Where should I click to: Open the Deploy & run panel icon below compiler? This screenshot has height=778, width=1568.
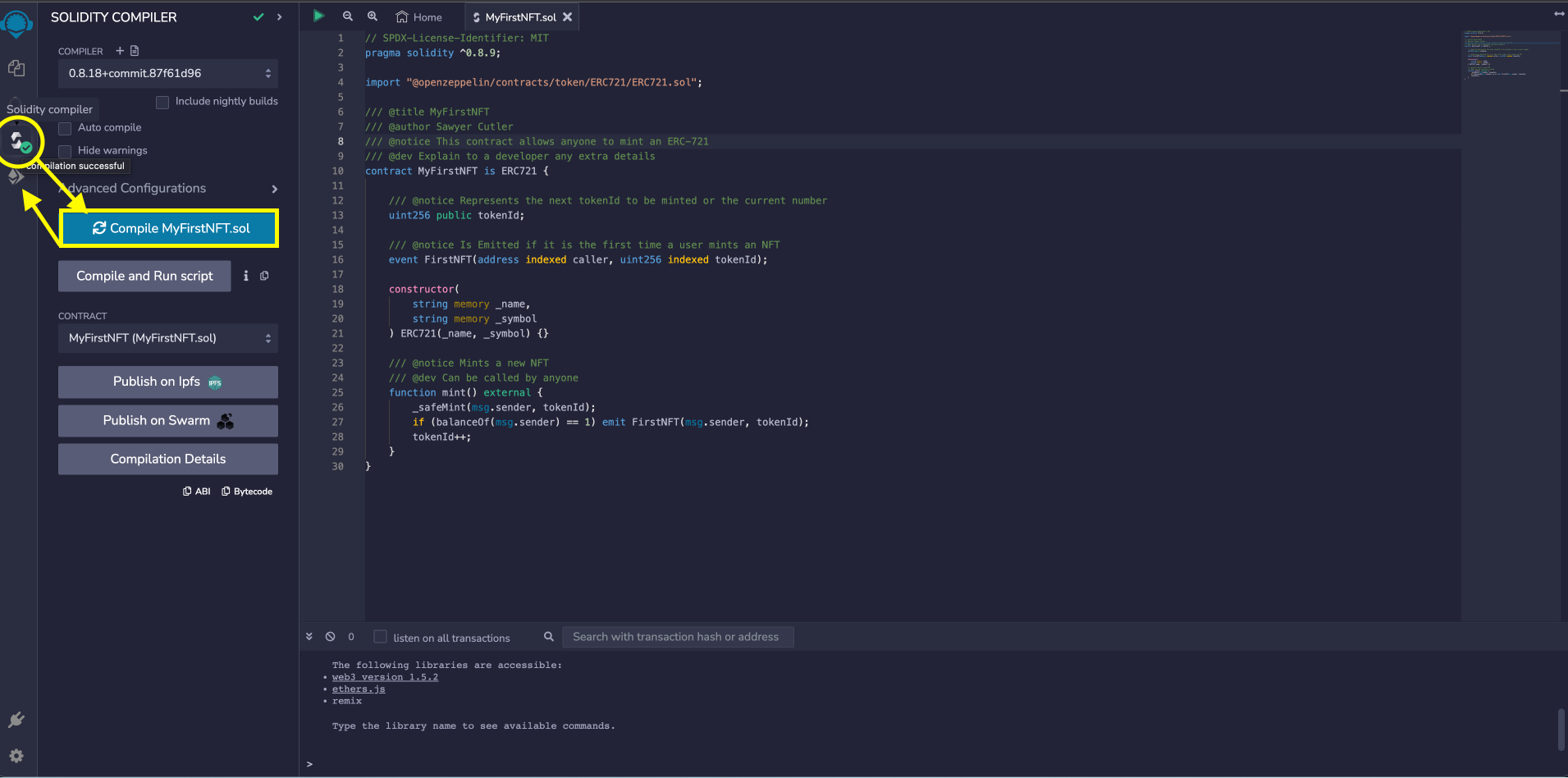tap(16, 176)
